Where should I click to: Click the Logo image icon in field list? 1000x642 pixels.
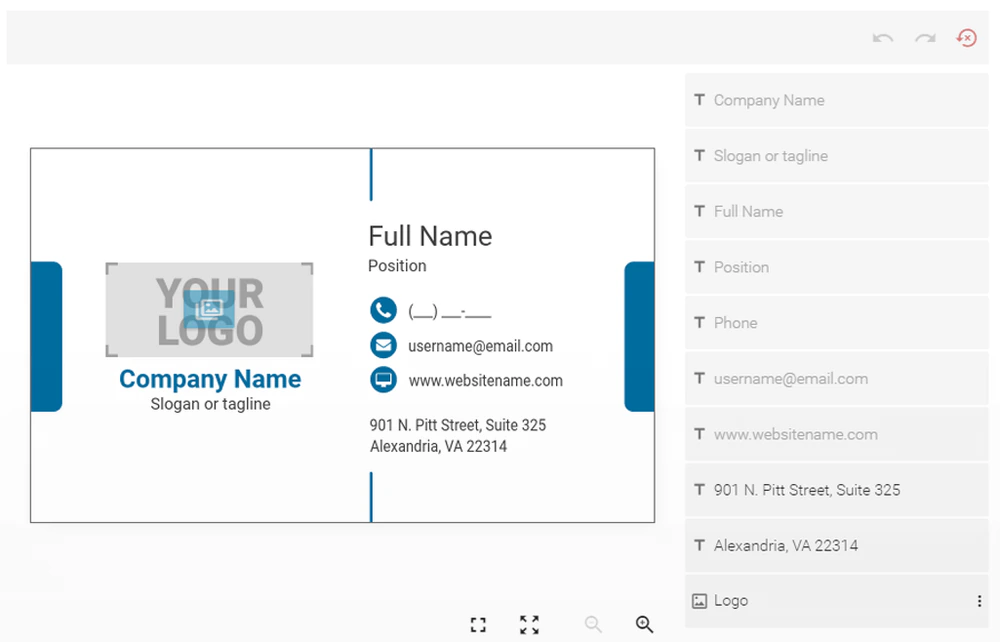pos(700,601)
